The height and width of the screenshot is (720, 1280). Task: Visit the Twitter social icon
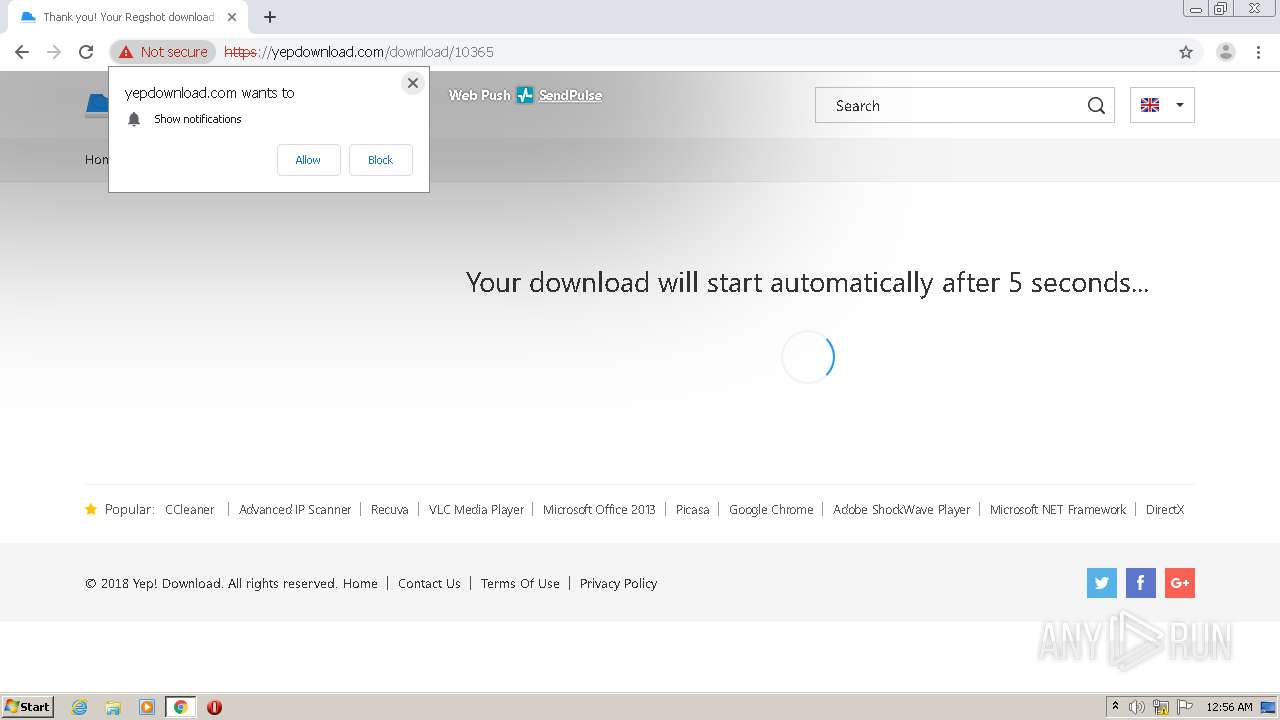point(1102,583)
